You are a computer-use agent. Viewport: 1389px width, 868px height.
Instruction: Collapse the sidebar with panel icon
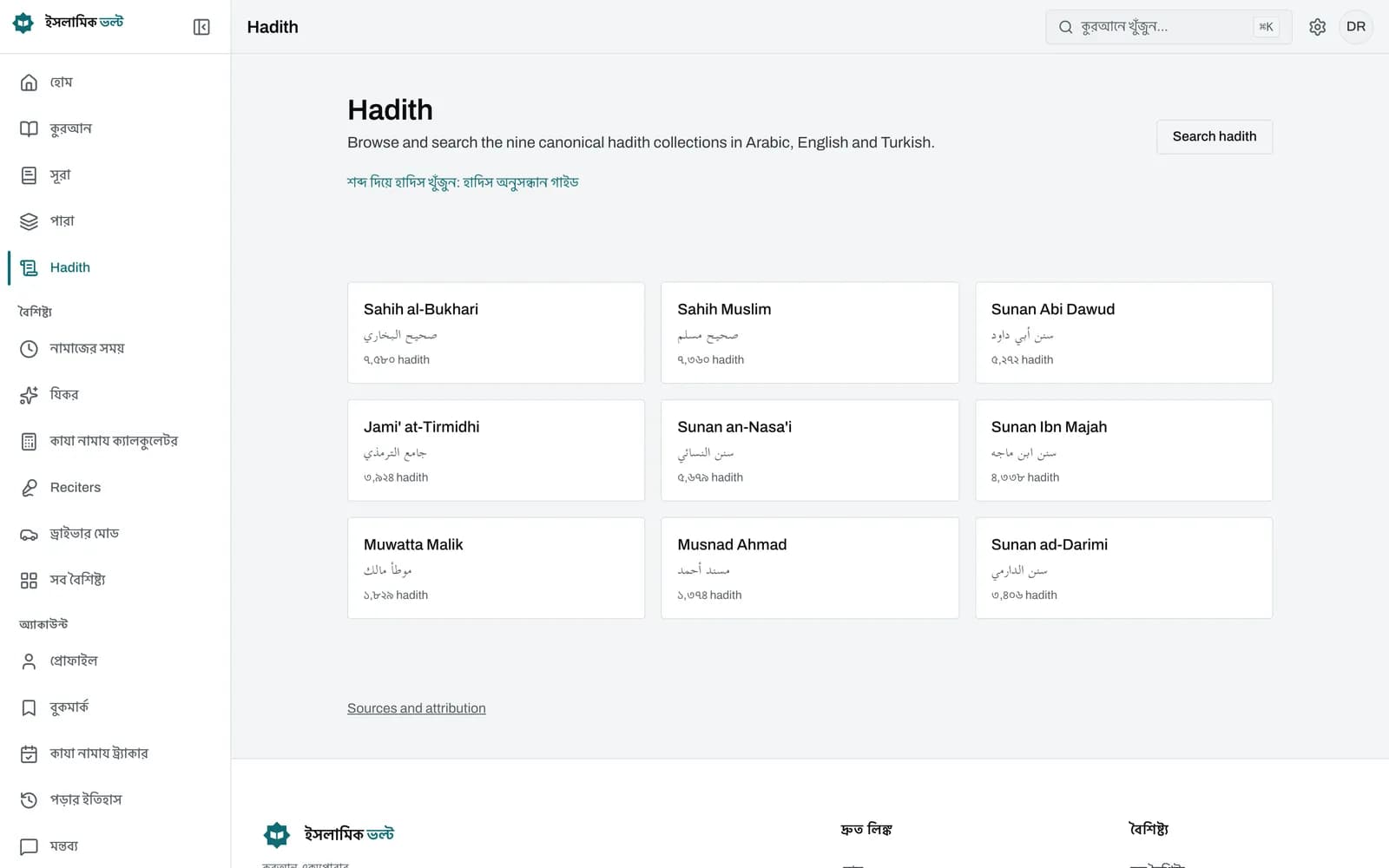(x=201, y=27)
